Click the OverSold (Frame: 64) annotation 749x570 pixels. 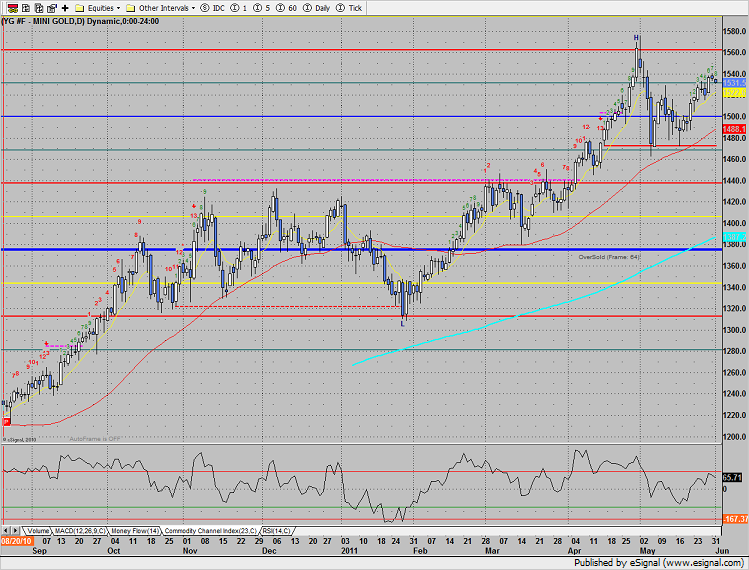(609, 257)
